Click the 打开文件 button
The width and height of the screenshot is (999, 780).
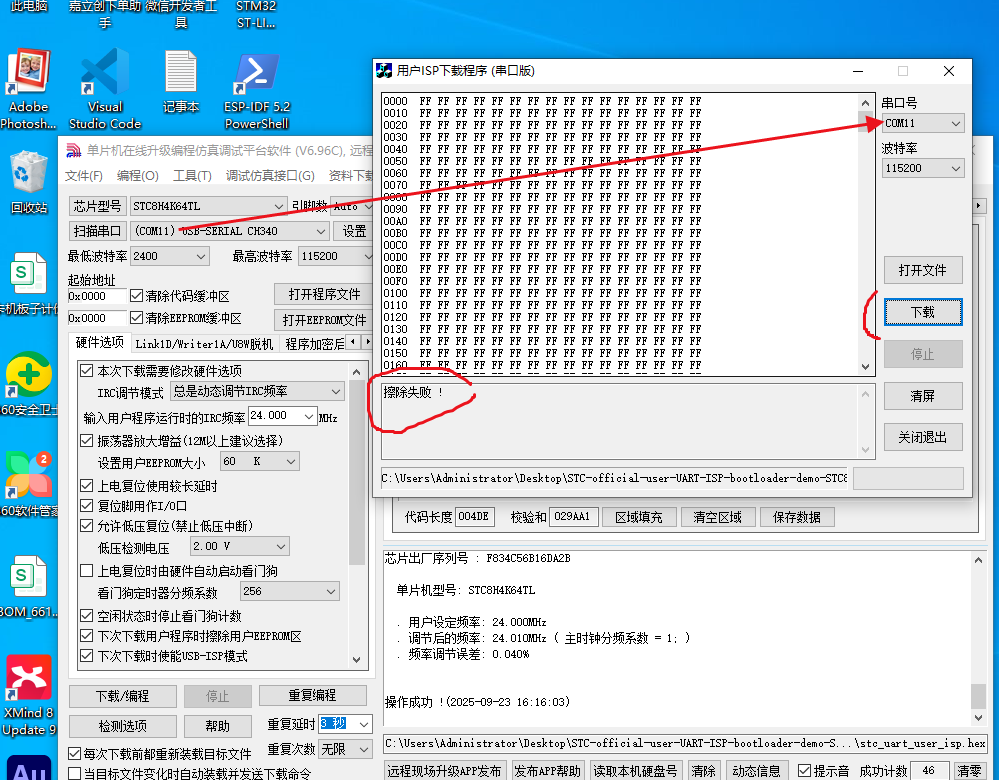coord(922,271)
